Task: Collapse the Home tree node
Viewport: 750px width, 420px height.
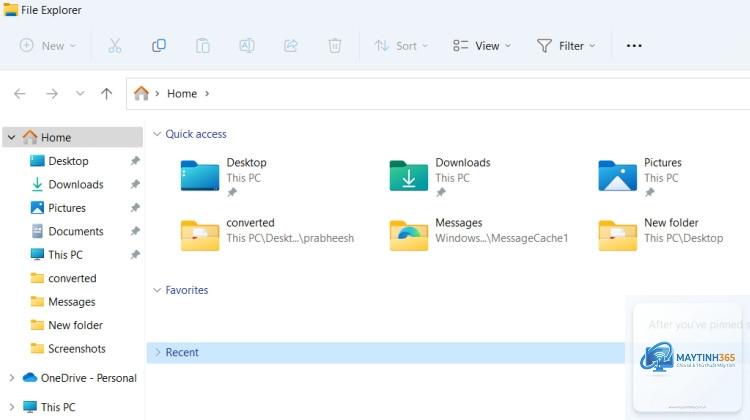Action: point(11,138)
